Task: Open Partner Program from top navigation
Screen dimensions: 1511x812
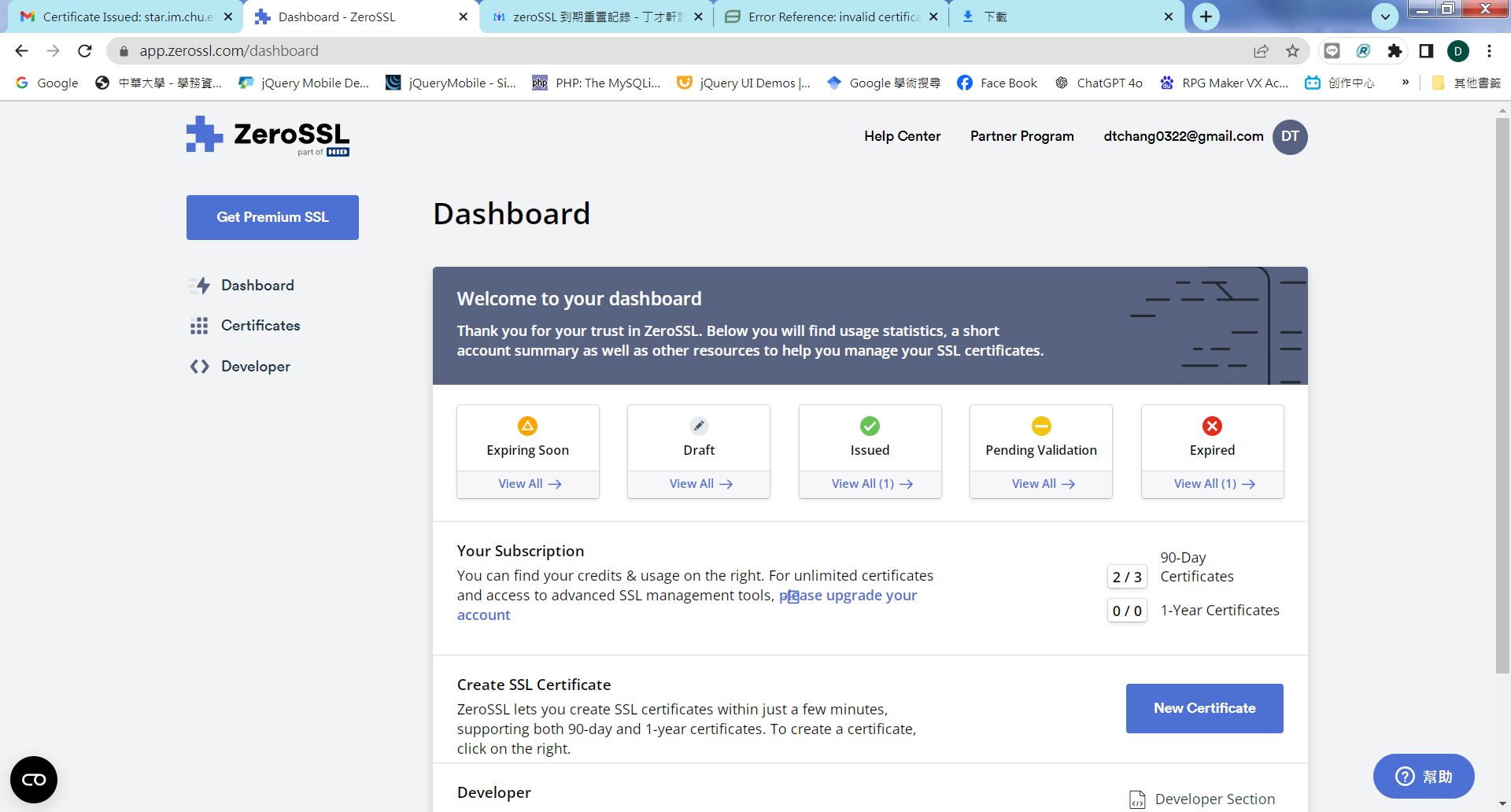Action: [x=1021, y=136]
